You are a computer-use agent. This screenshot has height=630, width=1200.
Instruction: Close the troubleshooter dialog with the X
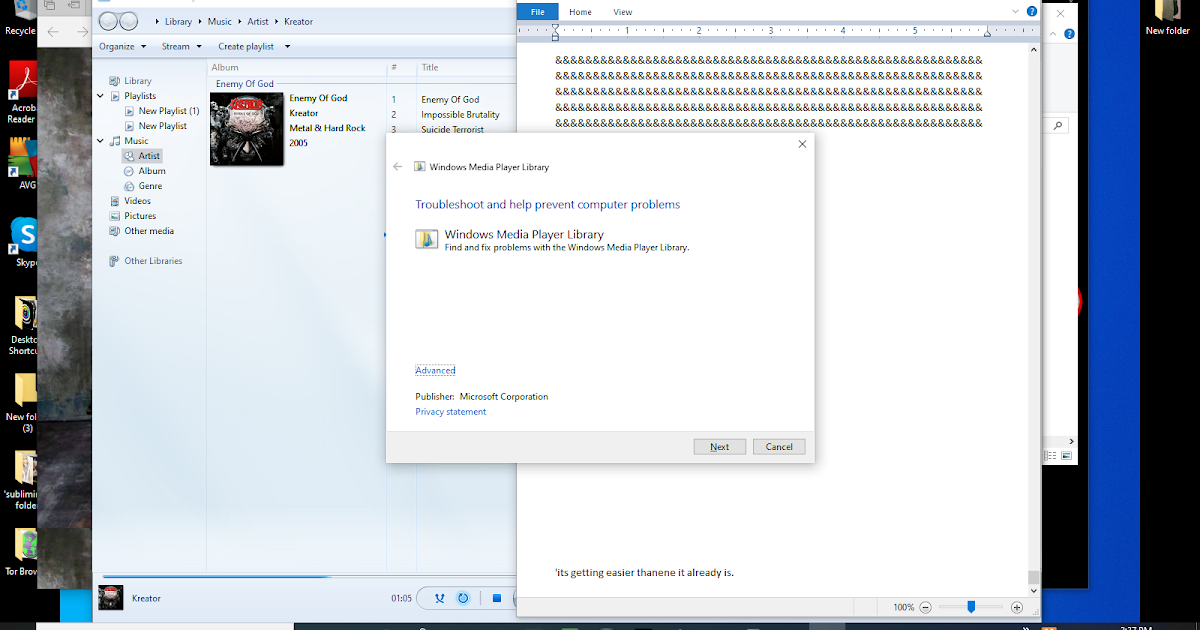pyautogui.click(x=802, y=144)
